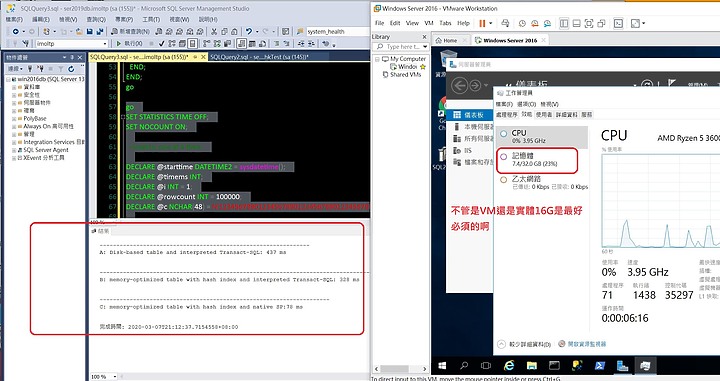Click the Save All icon in SSMS toolbar

pos(100,32)
